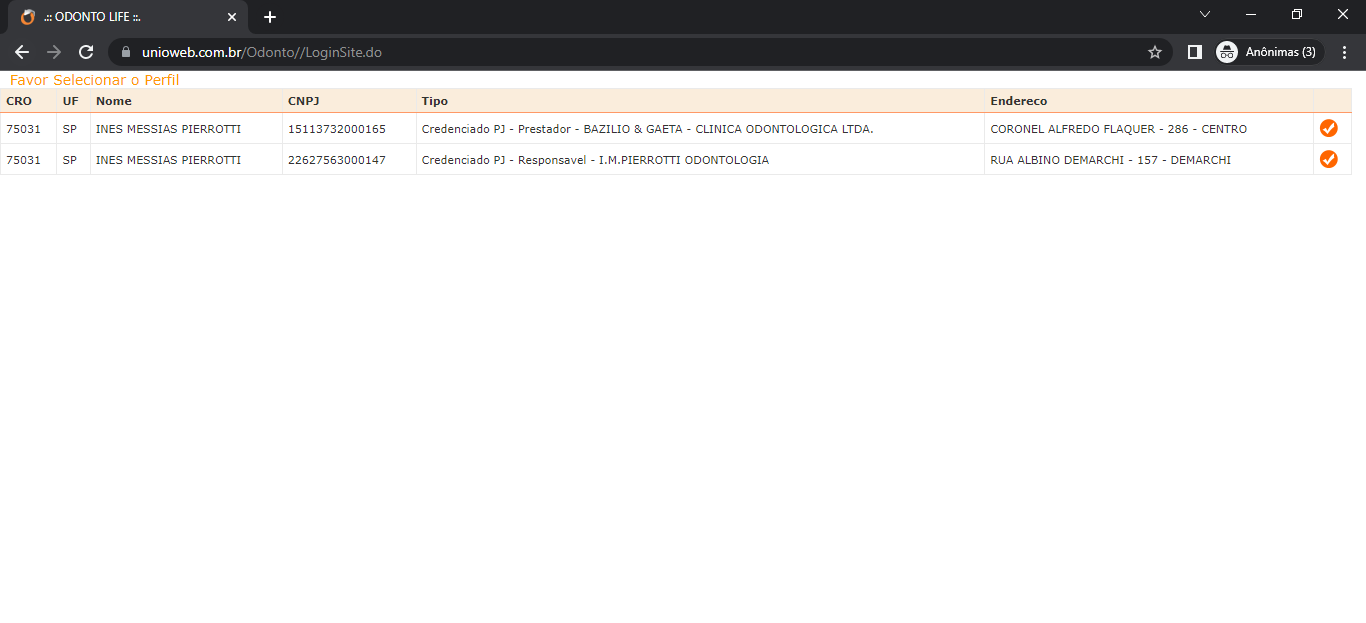
Task: Click INES MESSIAS PIERROTTI name in the Responsavel row
Action: 168,160
